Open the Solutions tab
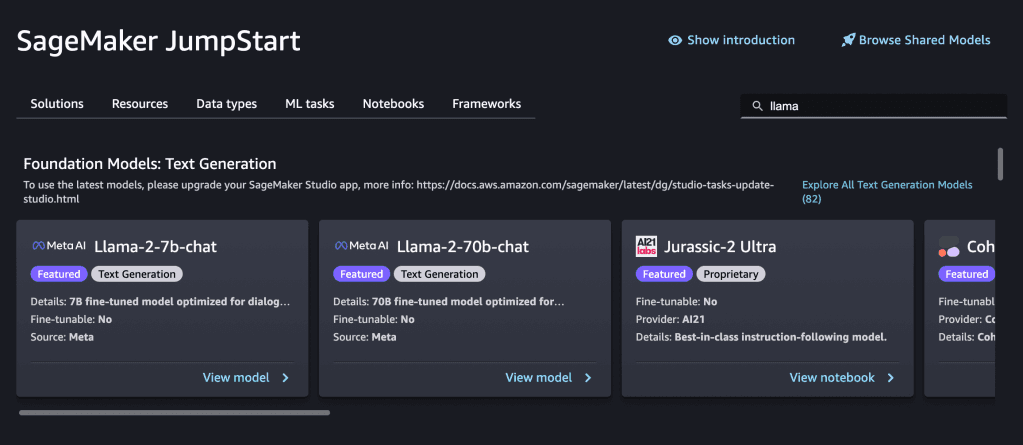Screen dimensions: 1023x445 pyautogui.click(x=57, y=104)
